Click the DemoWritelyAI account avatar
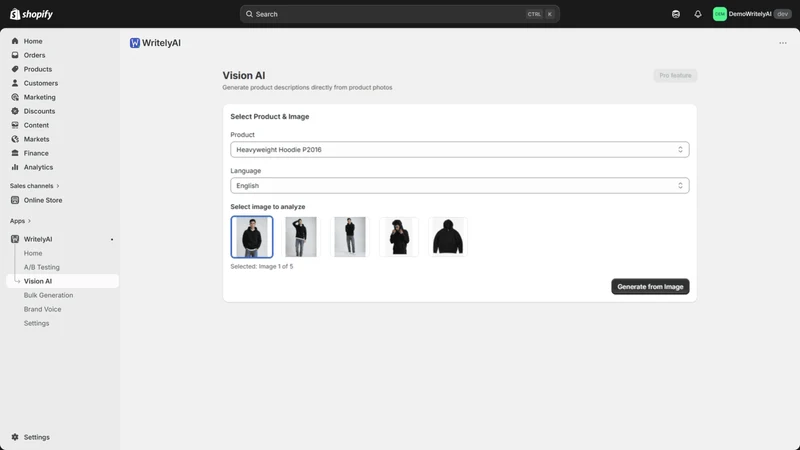 [x=719, y=14]
